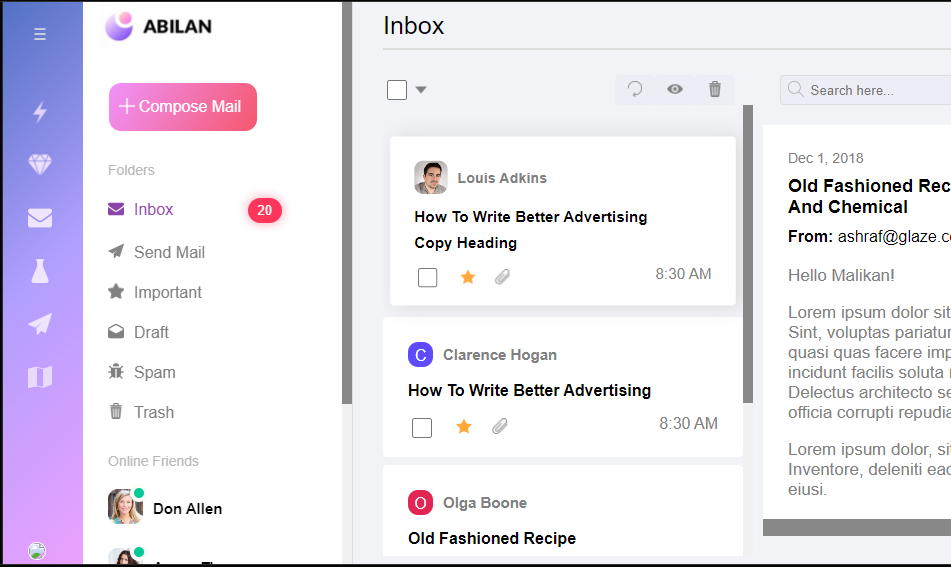Toggle star on Louis Adkins email

468,277
